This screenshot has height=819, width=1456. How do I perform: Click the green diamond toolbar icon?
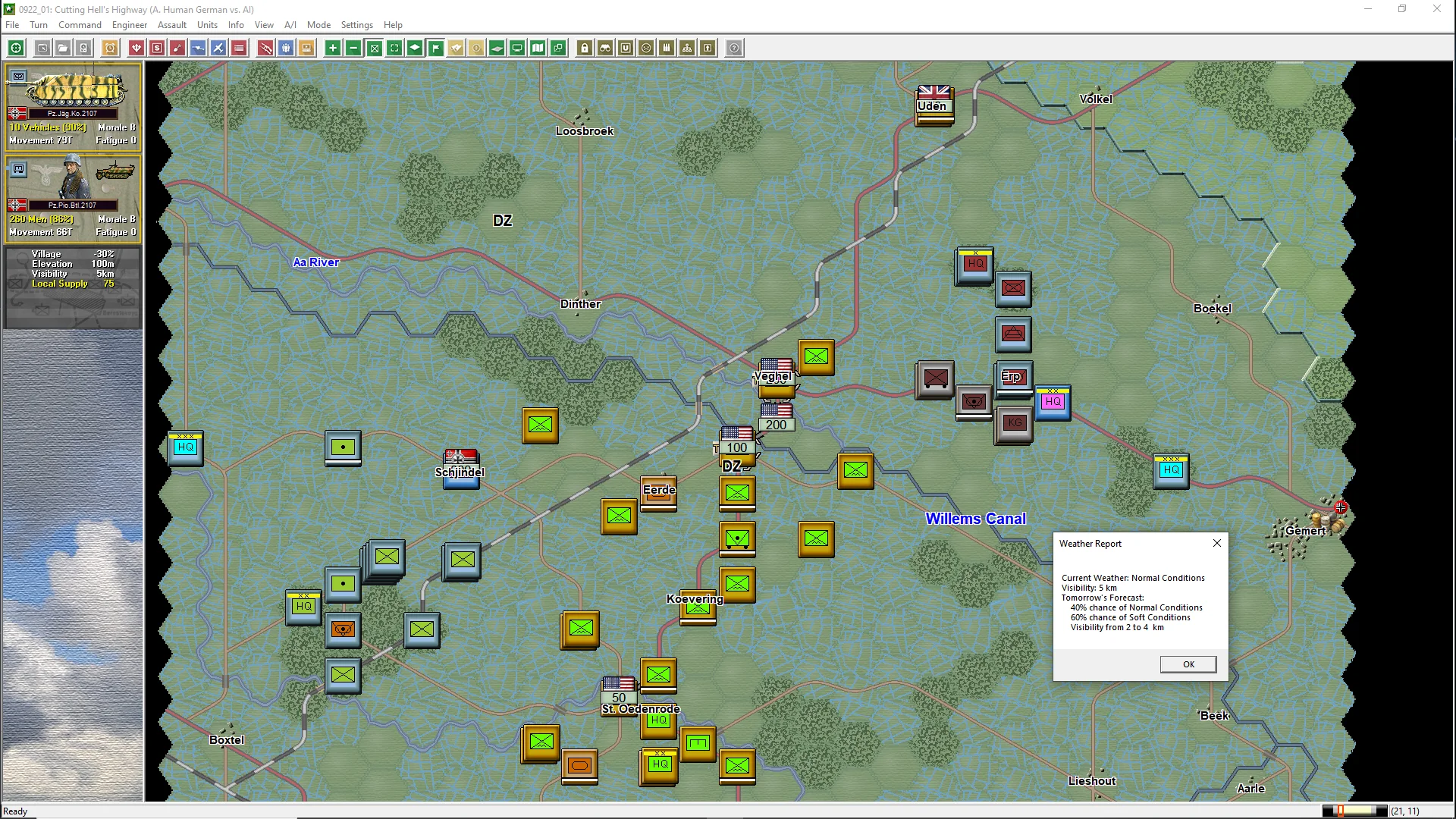(x=415, y=49)
